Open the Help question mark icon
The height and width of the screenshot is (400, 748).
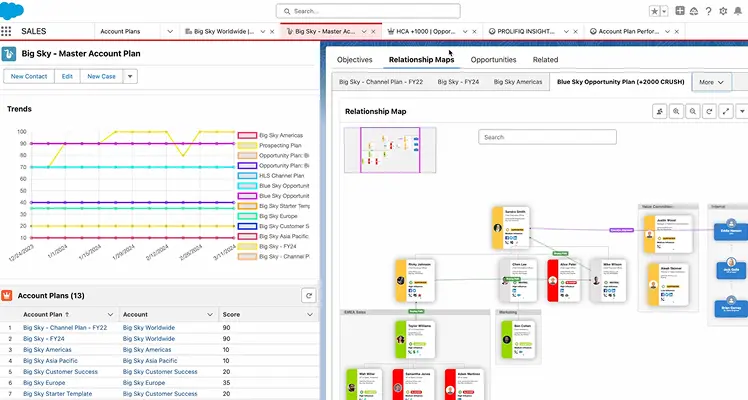pyautogui.click(x=709, y=11)
